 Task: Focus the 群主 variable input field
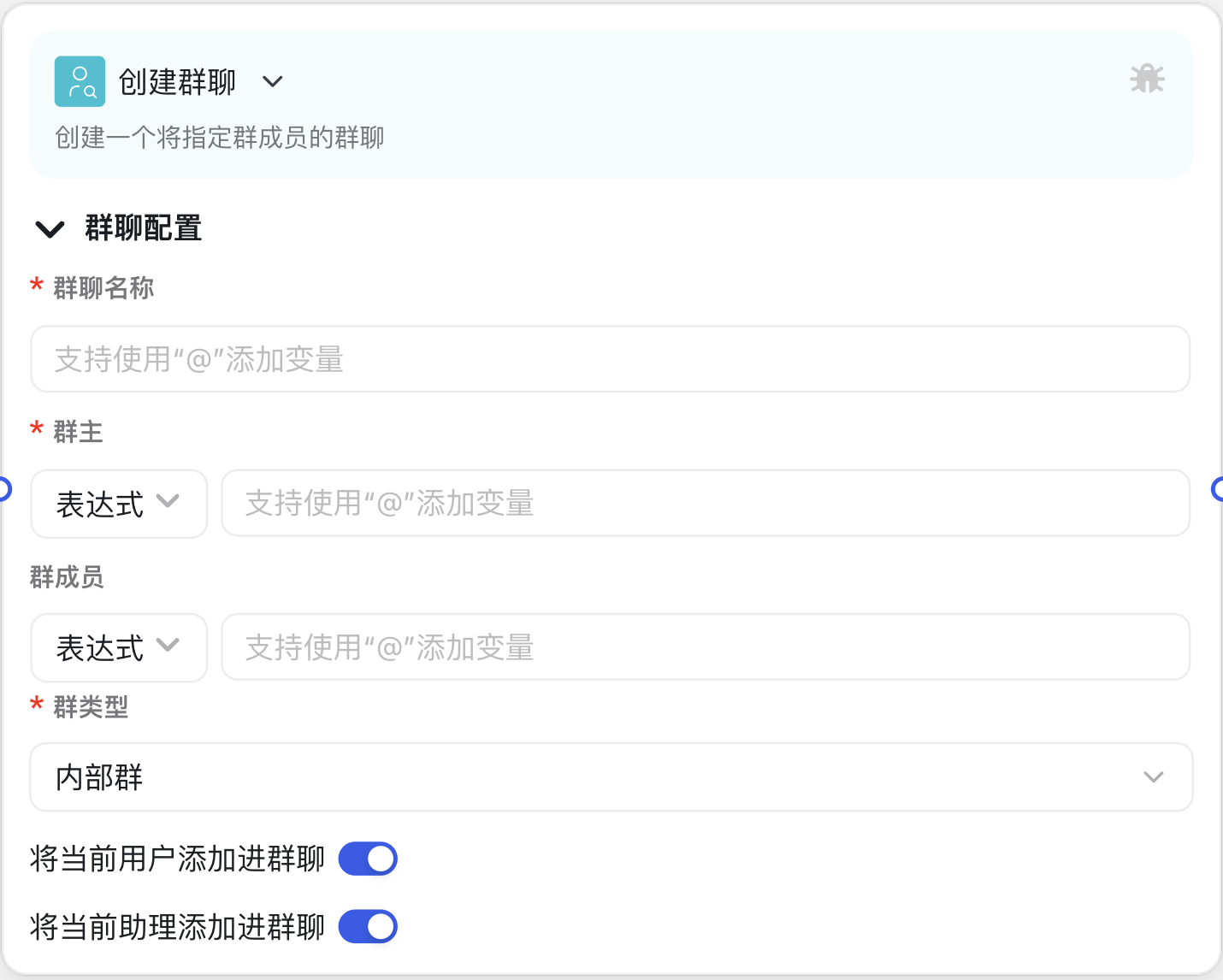[706, 503]
